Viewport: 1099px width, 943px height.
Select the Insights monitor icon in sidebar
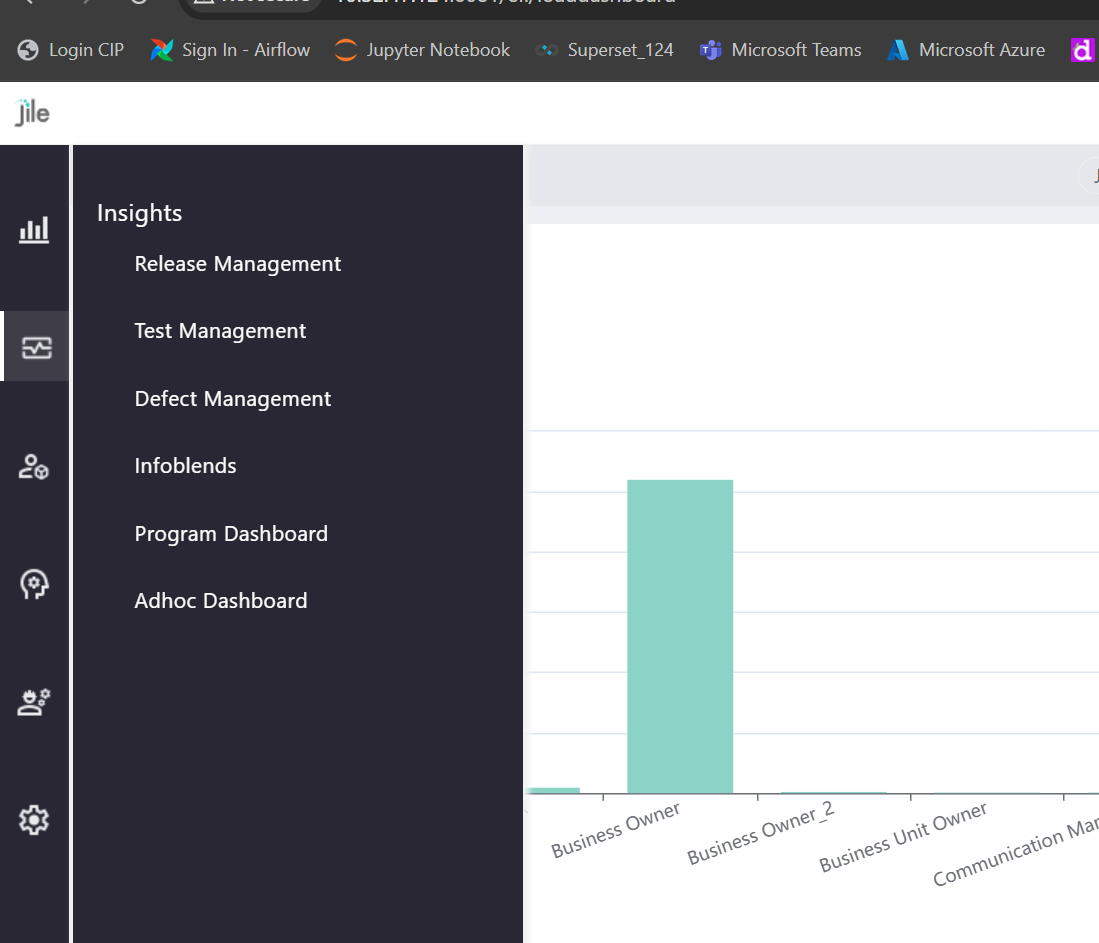36,347
